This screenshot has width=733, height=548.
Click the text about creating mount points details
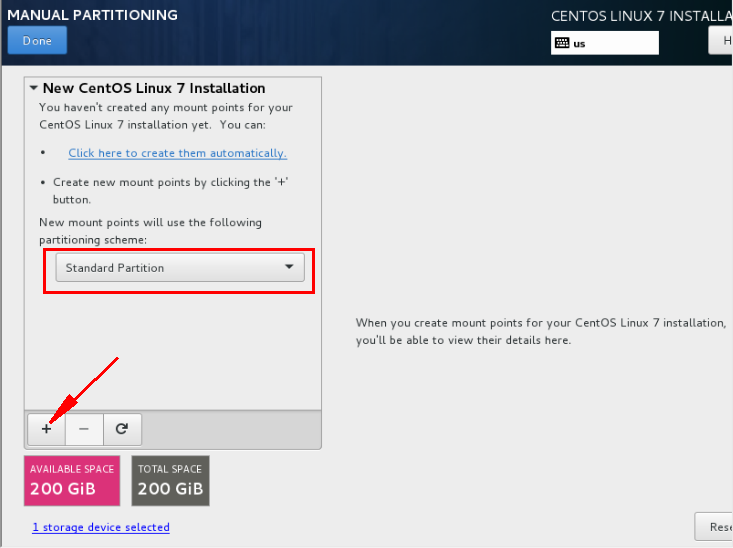(541, 332)
